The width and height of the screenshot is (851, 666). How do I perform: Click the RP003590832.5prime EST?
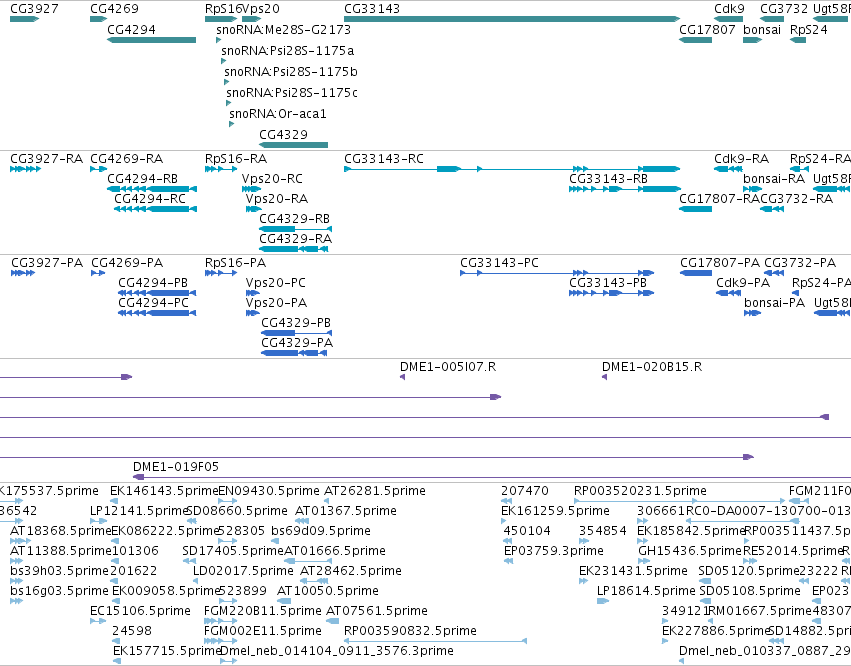pyautogui.click(x=435, y=641)
